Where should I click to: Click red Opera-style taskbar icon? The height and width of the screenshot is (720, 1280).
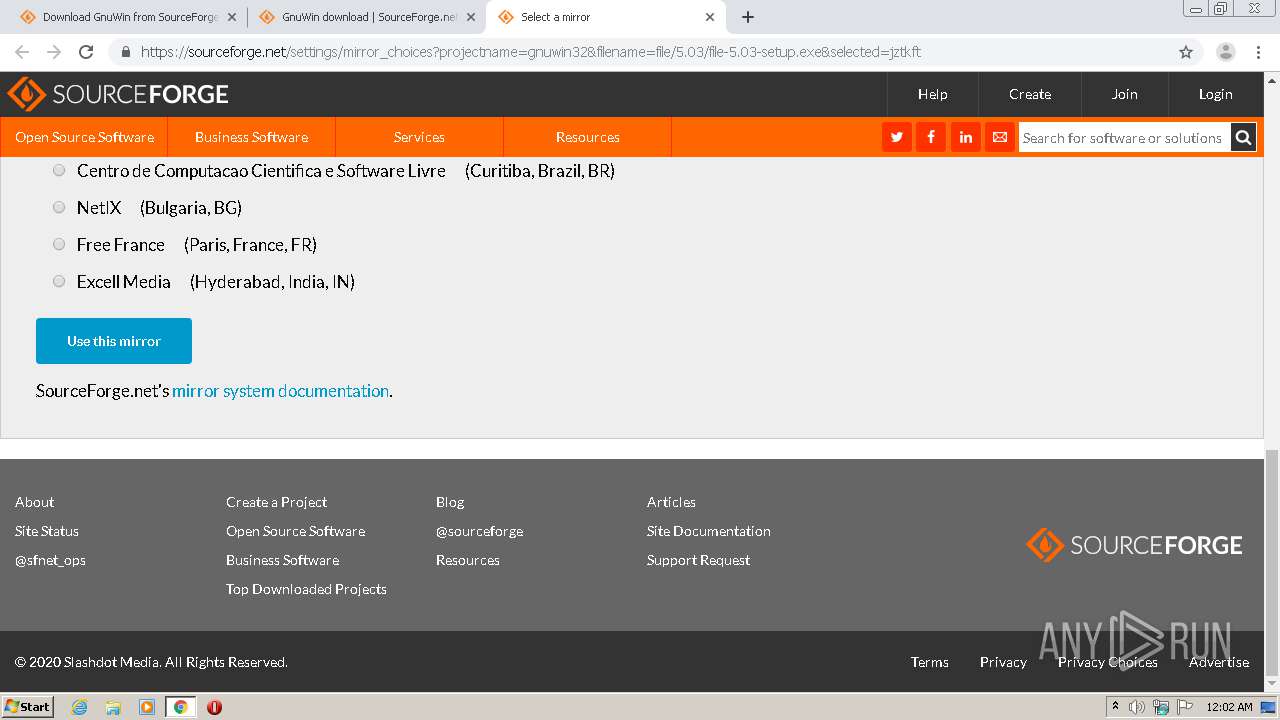tap(214, 707)
